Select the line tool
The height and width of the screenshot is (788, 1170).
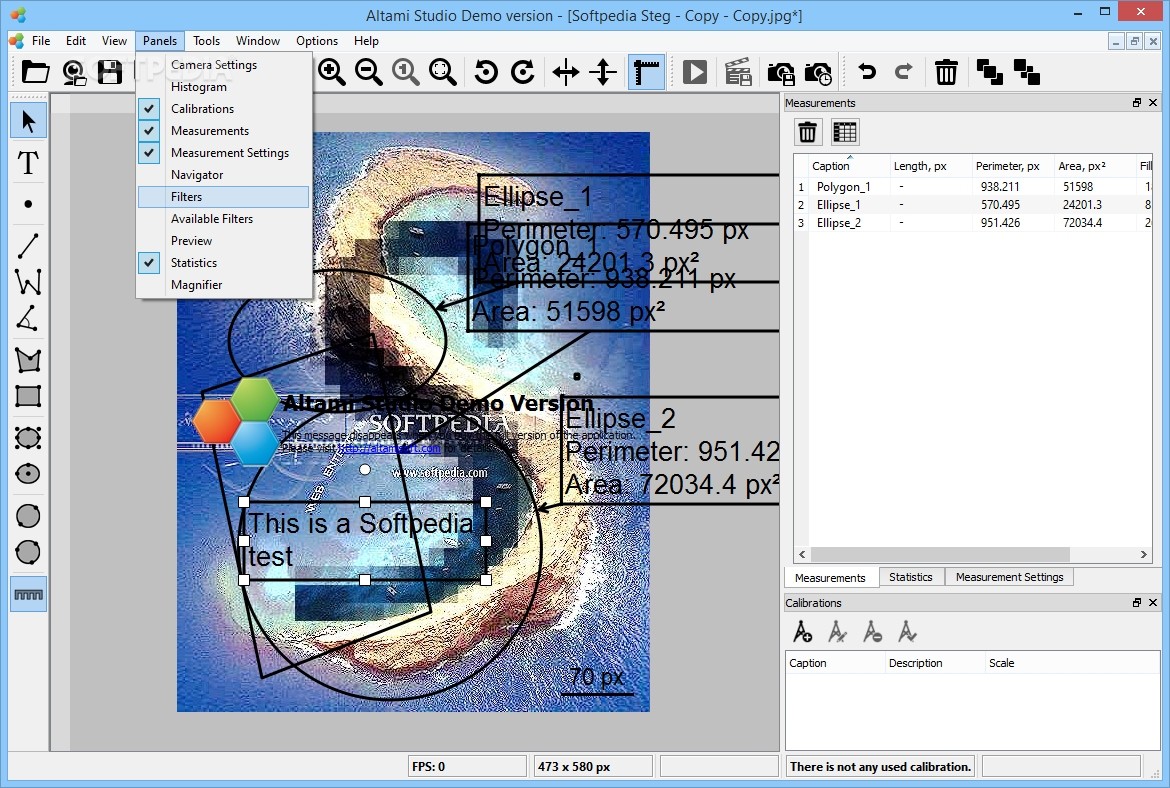point(28,246)
